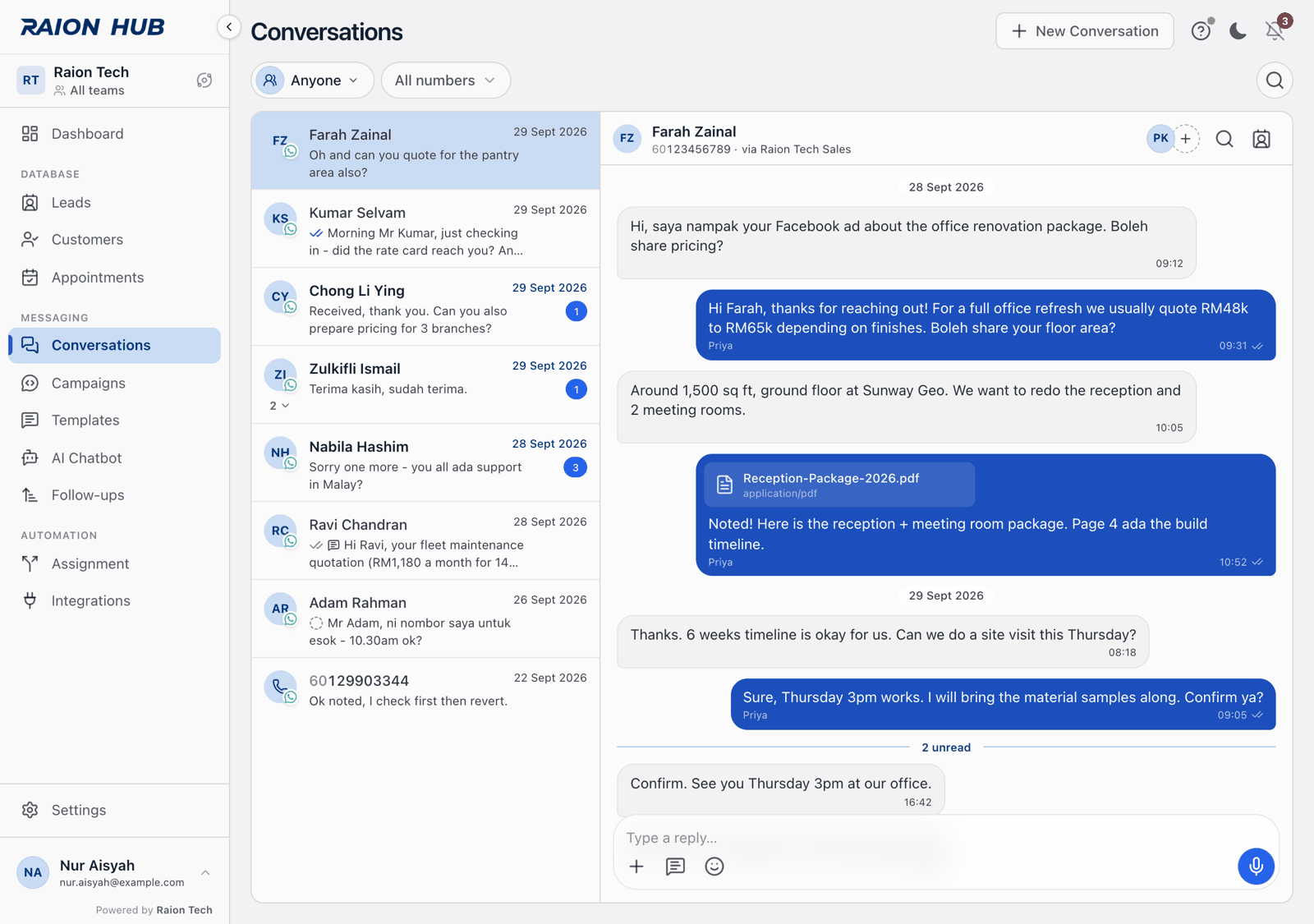Open Customers in the Database section
Screen dimensions: 1314x924
point(114,240)
